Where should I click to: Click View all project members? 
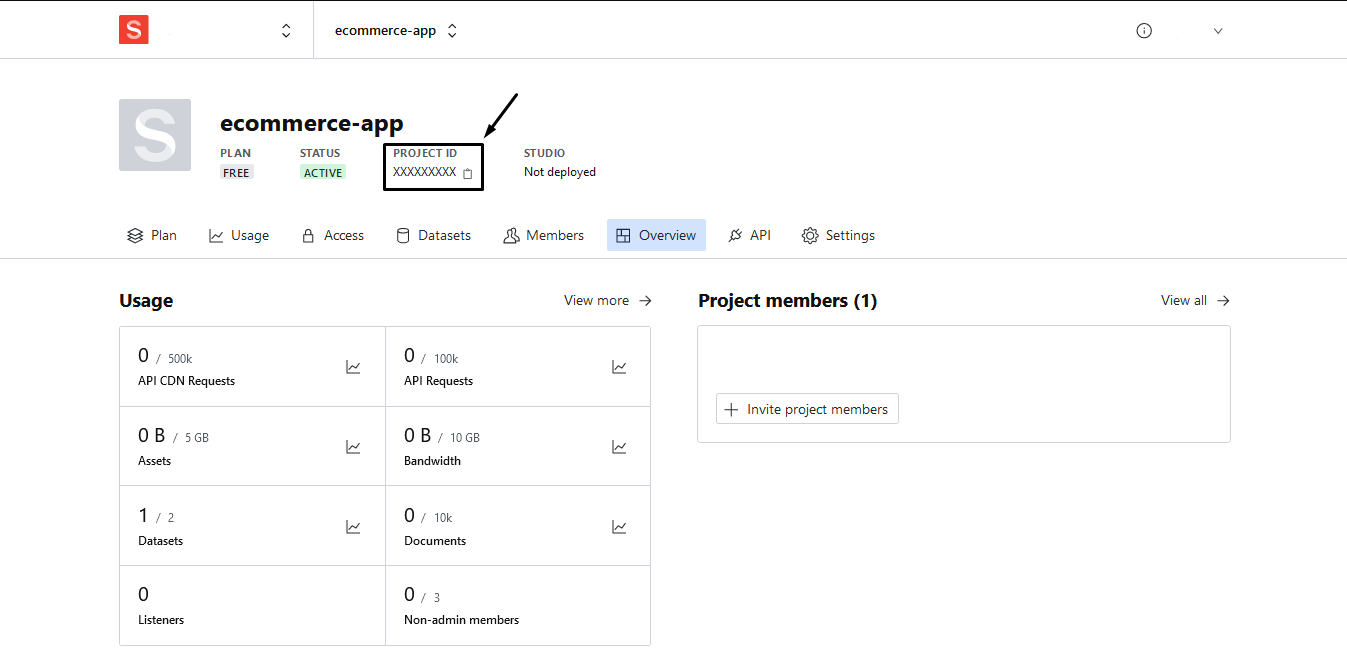tap(1195, 300)
